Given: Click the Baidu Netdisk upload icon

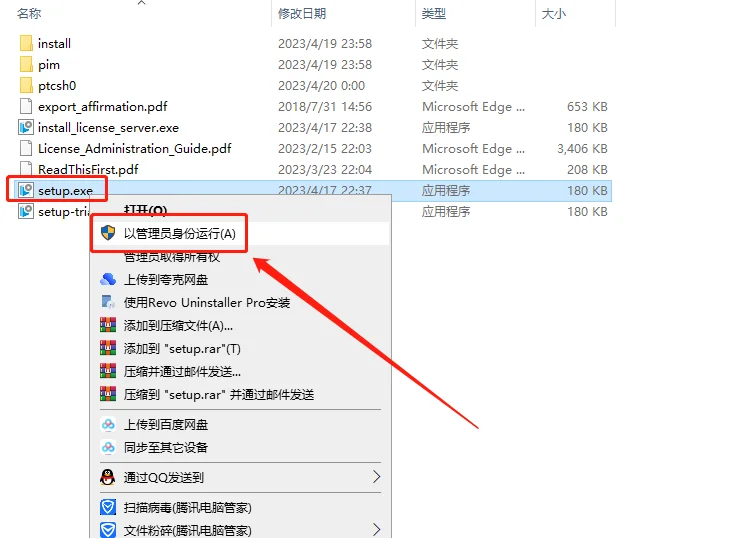Looking at the screenshot, I should click(108, 425).
